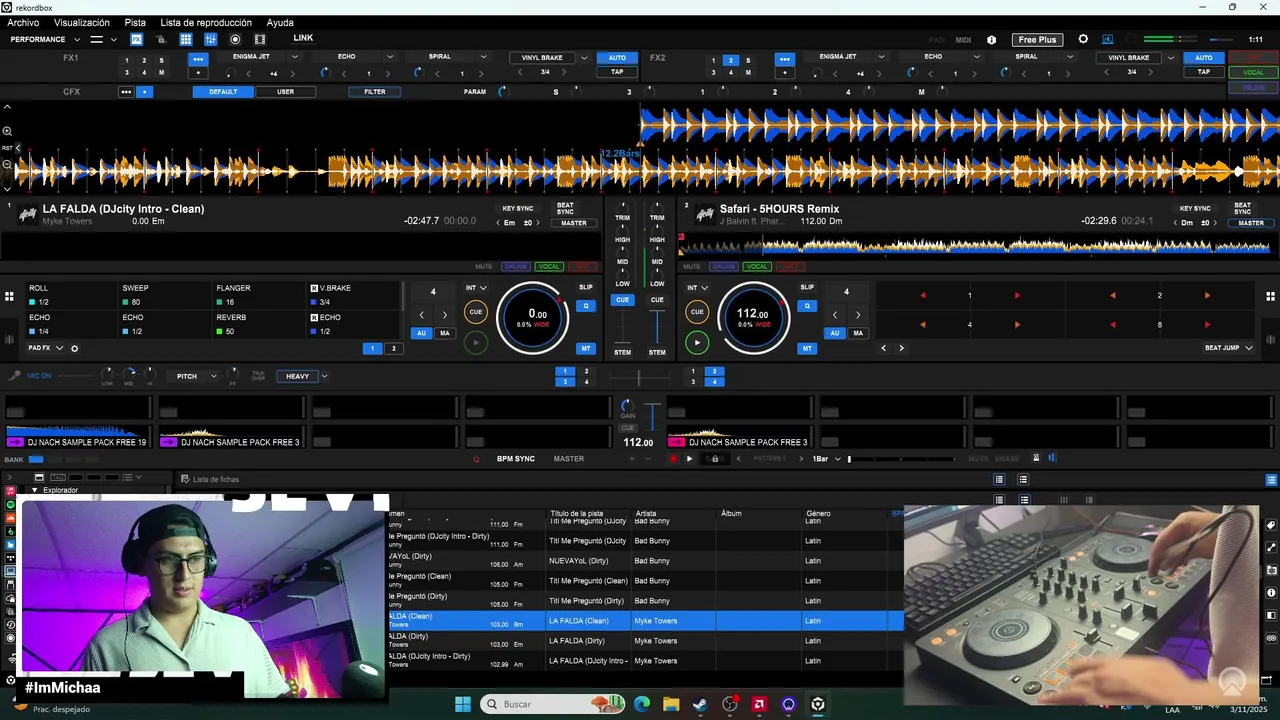This screenshot has height=720, width=1280.
Task: Toggle FX1 AUTO beat mode
Action: [x=617, y=58]
